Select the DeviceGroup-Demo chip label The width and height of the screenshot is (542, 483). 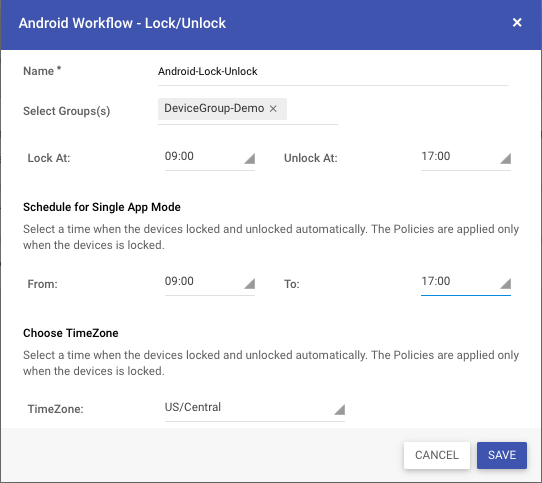tap(214, 108)
